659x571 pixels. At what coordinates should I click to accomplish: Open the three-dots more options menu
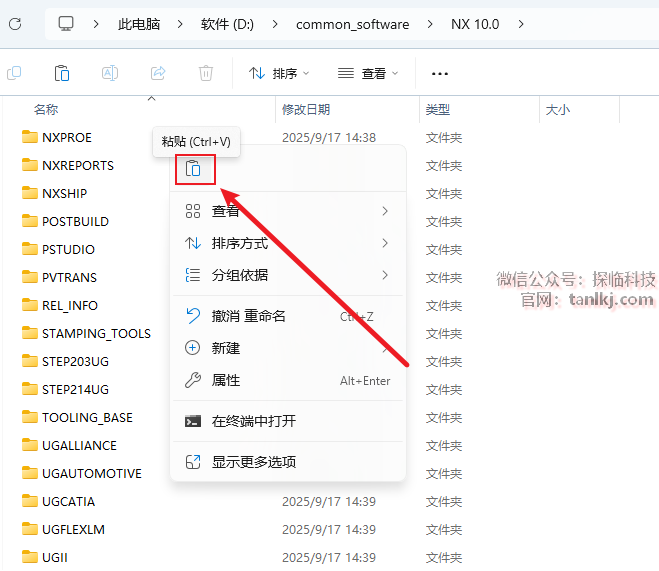click(x=439, y=73)
